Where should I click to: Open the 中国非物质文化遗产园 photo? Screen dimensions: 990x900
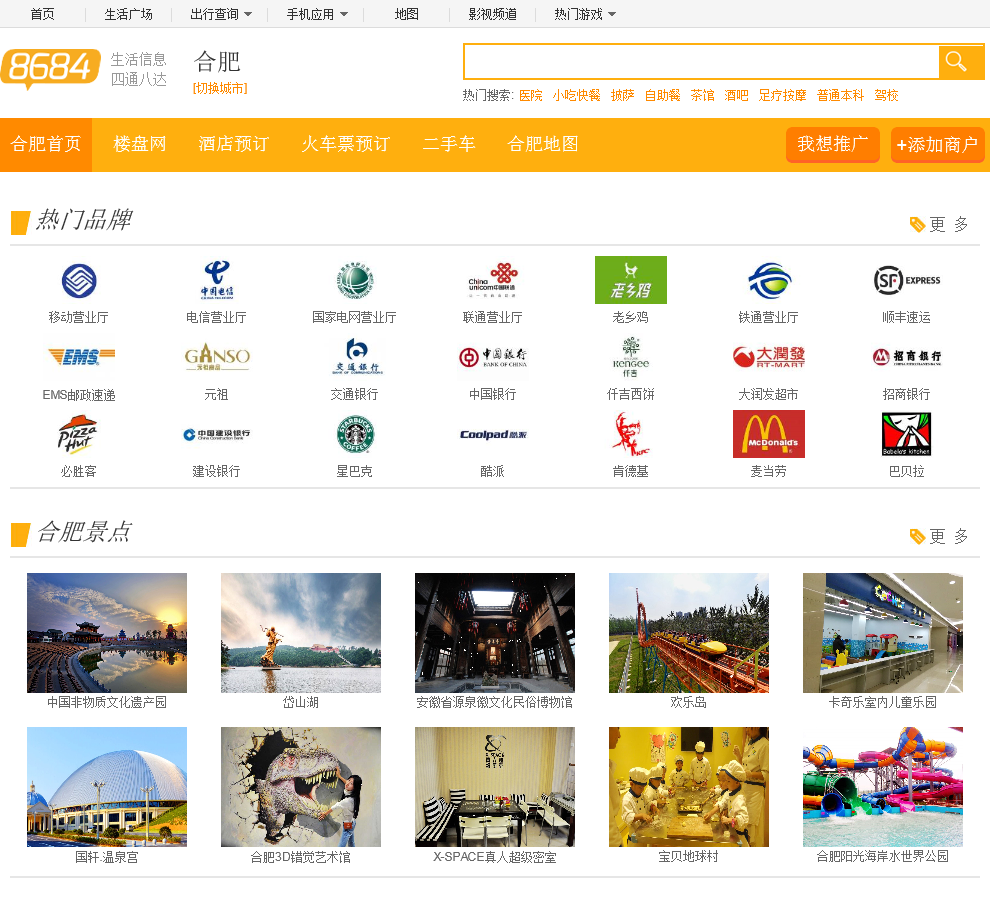pos(107,633)
